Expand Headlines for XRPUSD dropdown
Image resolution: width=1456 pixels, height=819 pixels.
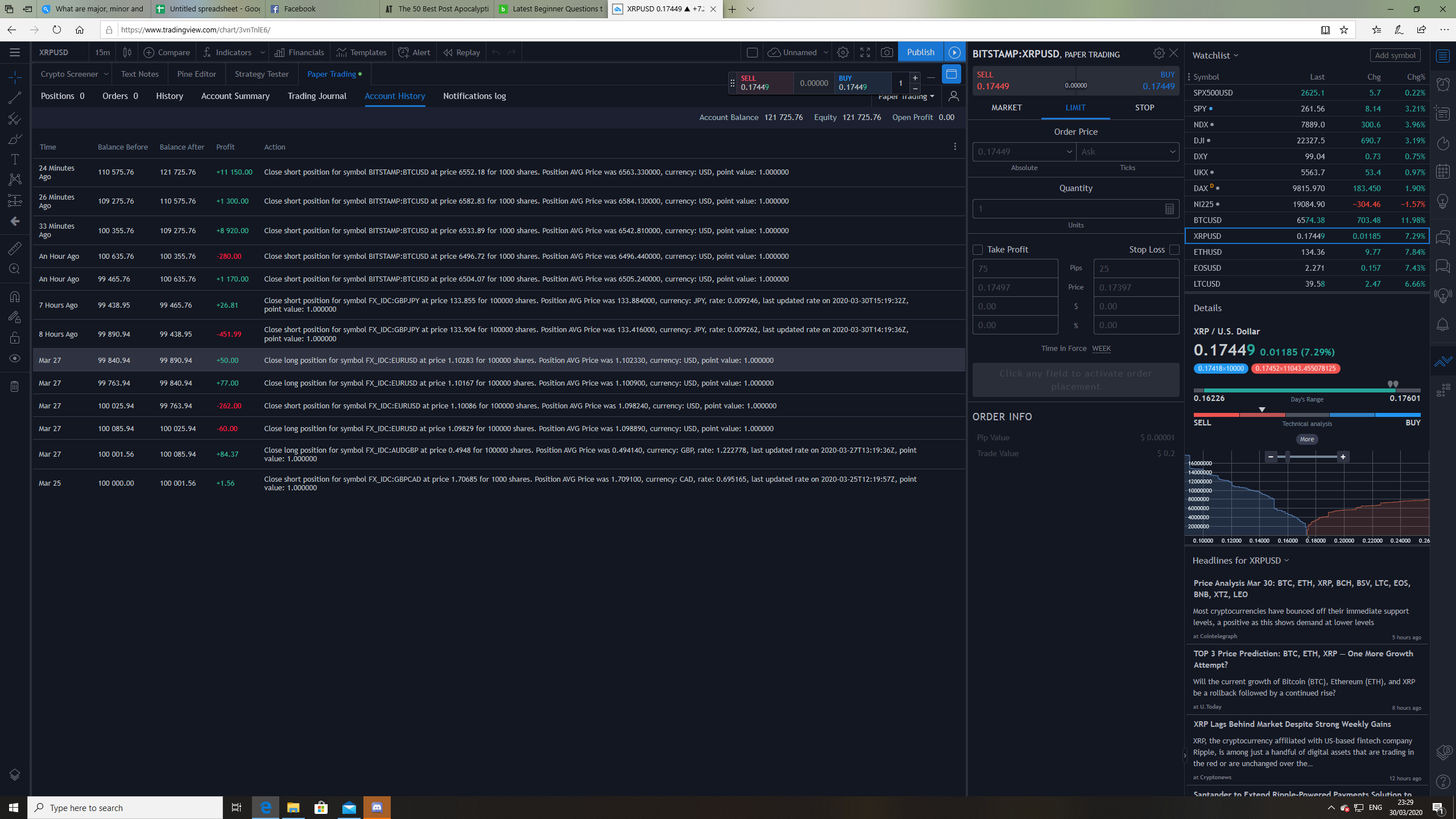pos(1241,561)
